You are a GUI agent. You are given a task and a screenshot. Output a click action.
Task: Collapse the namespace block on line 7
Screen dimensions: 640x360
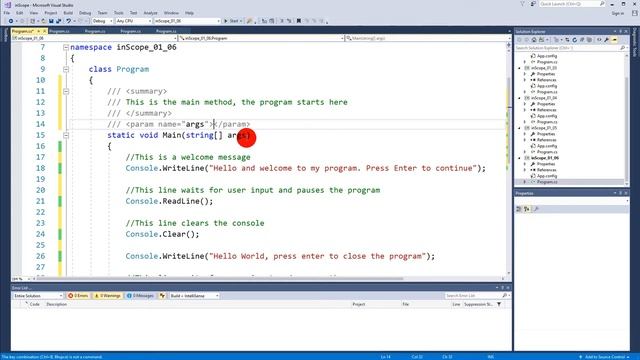pos(66,47)
